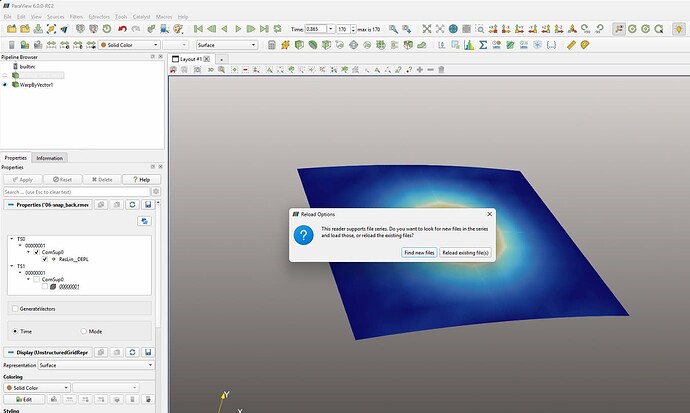This screenshot has width=690, height=413.
Task: Open the Representation Surface combo box
Action: [x=96, y=365]
